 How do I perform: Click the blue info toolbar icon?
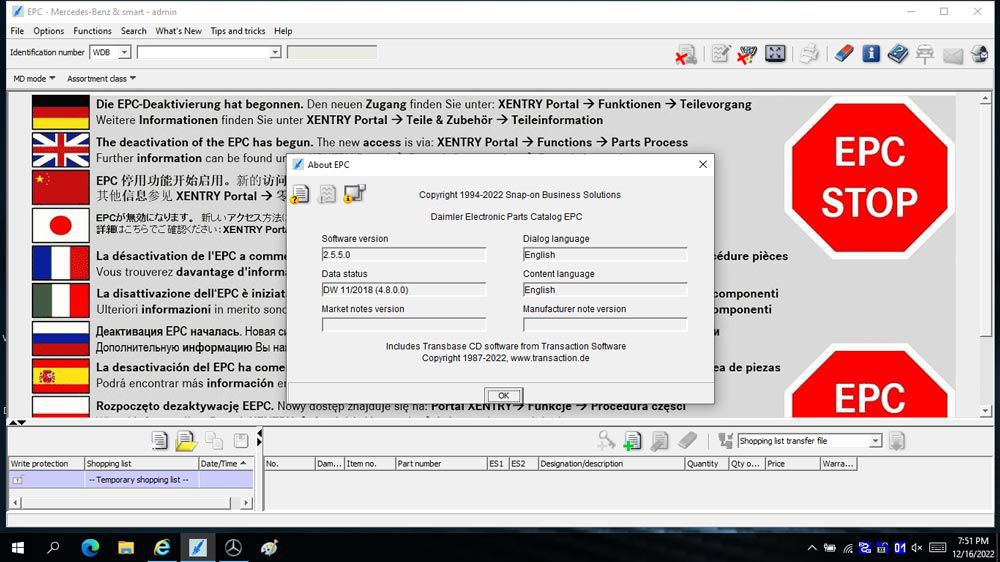tap(871, 54)
